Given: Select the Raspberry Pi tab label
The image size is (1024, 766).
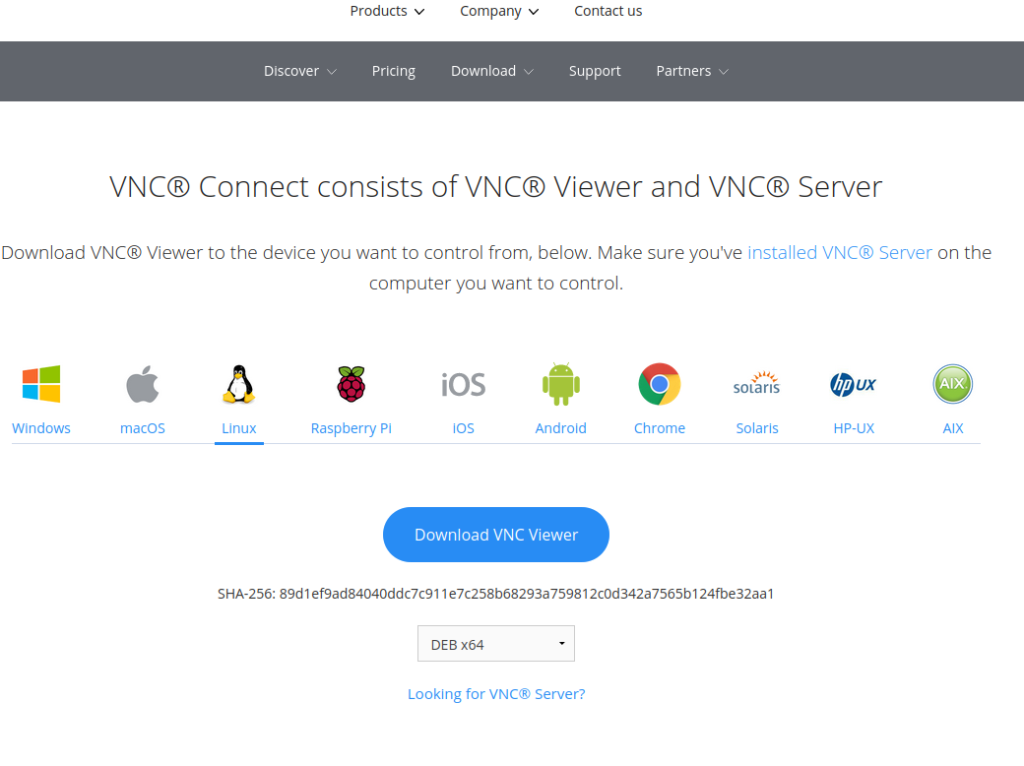Looking at the screenshot, I should click(351, 428).
